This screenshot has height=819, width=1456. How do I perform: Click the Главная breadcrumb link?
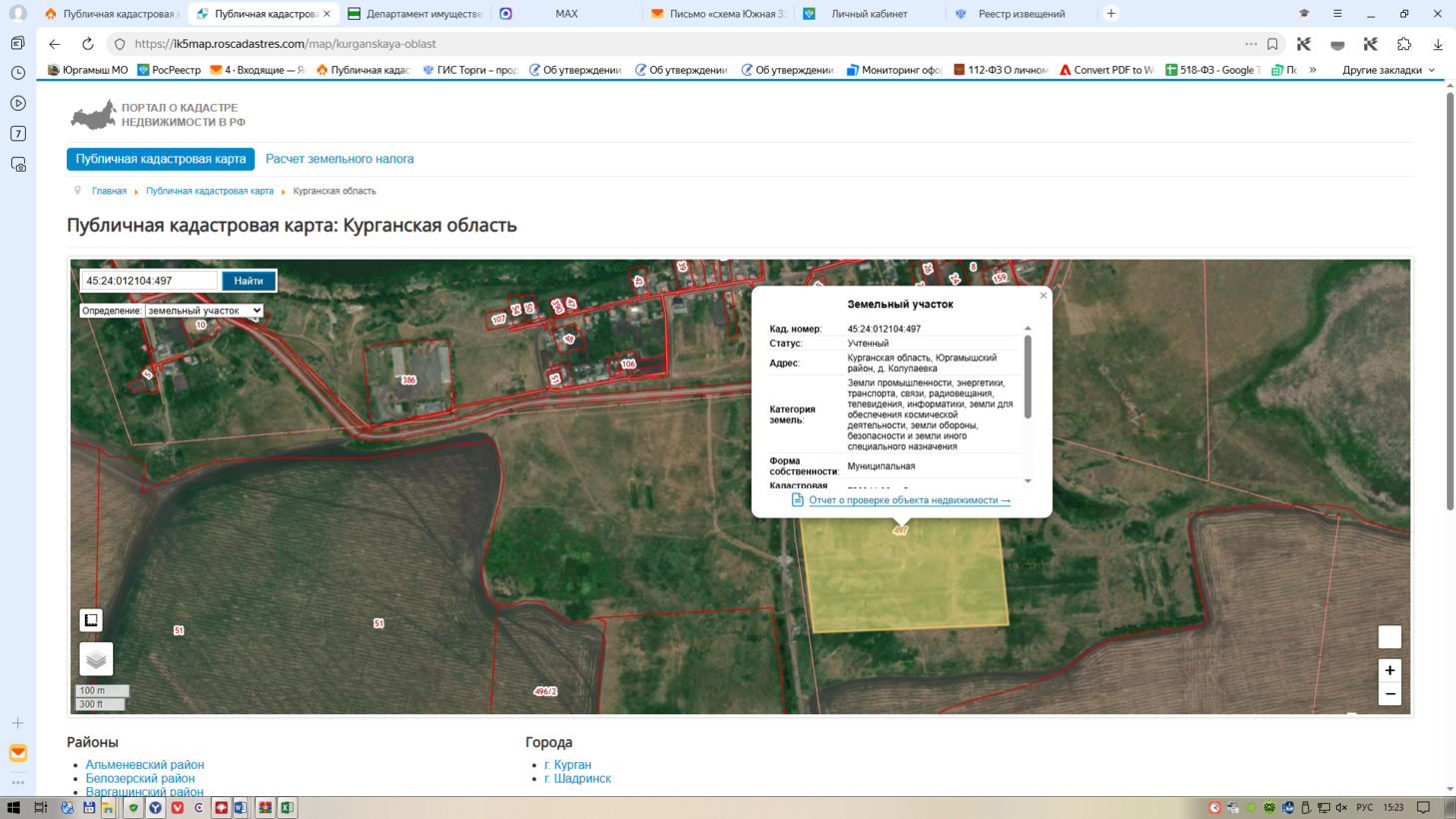pyautogui.click(x=109, y=191)
